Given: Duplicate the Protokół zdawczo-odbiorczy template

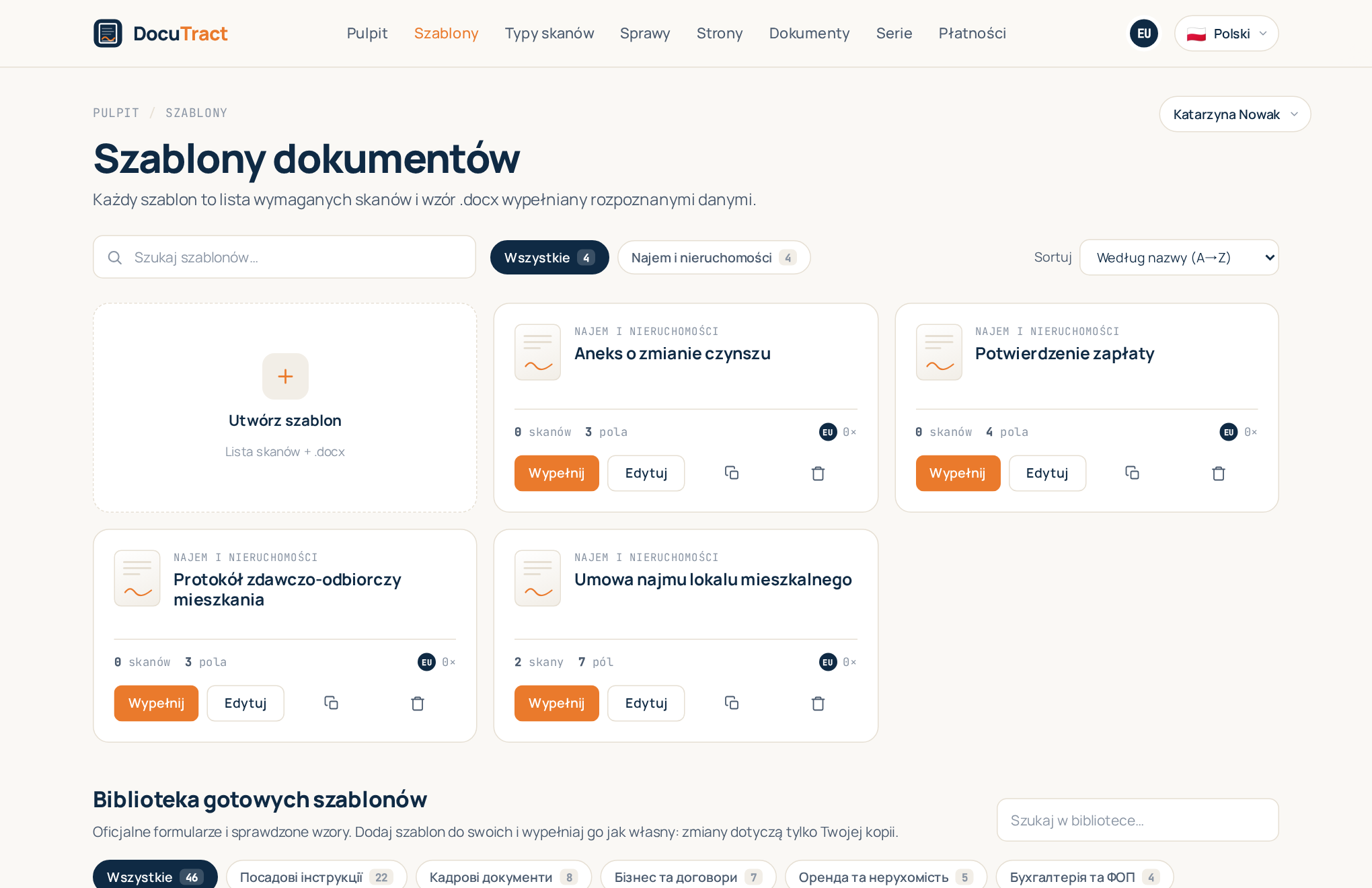Looking at the screenshot, I should click(x=331, y=703).
